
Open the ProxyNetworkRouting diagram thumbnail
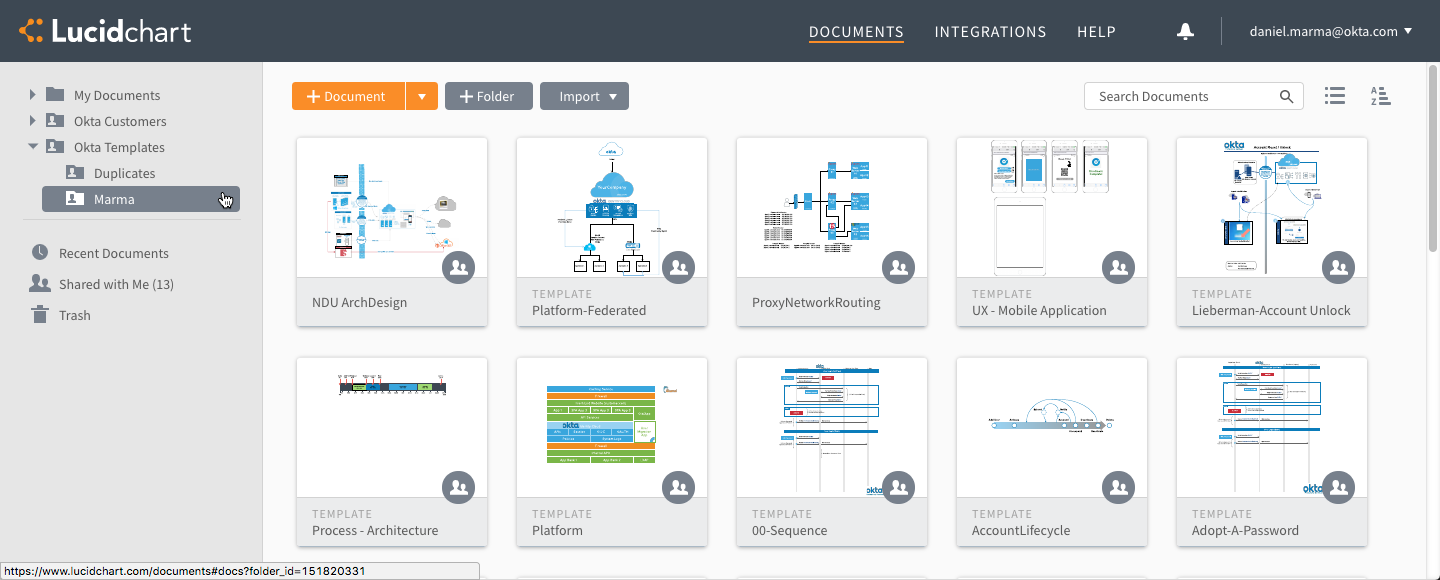point(832,207)
